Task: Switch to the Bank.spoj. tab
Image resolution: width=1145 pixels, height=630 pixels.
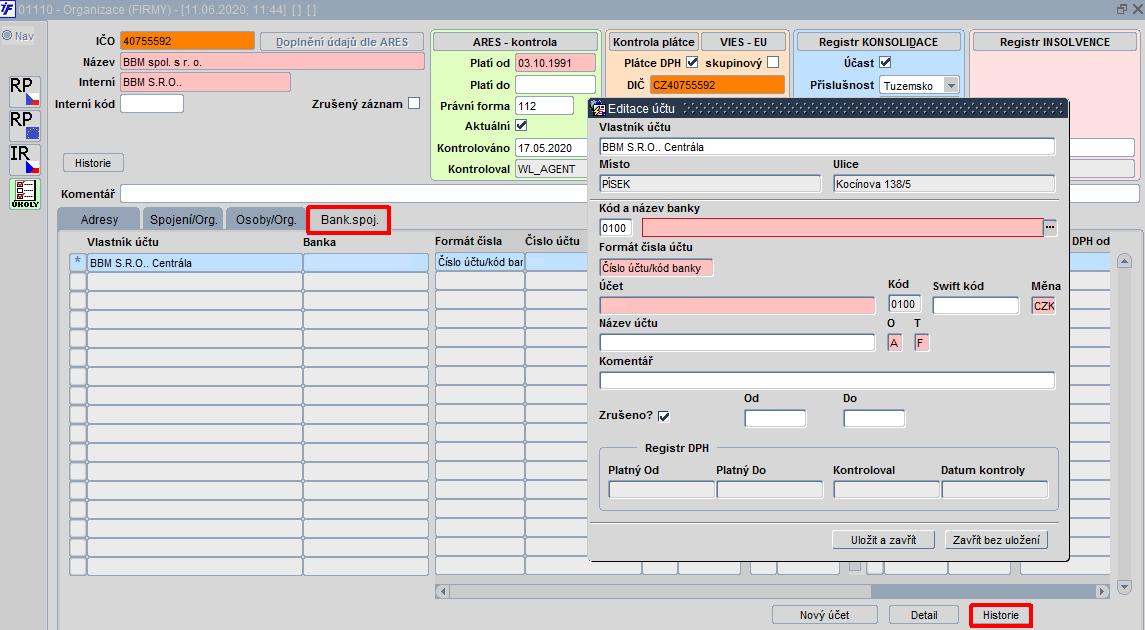Action: coord(349,219)
